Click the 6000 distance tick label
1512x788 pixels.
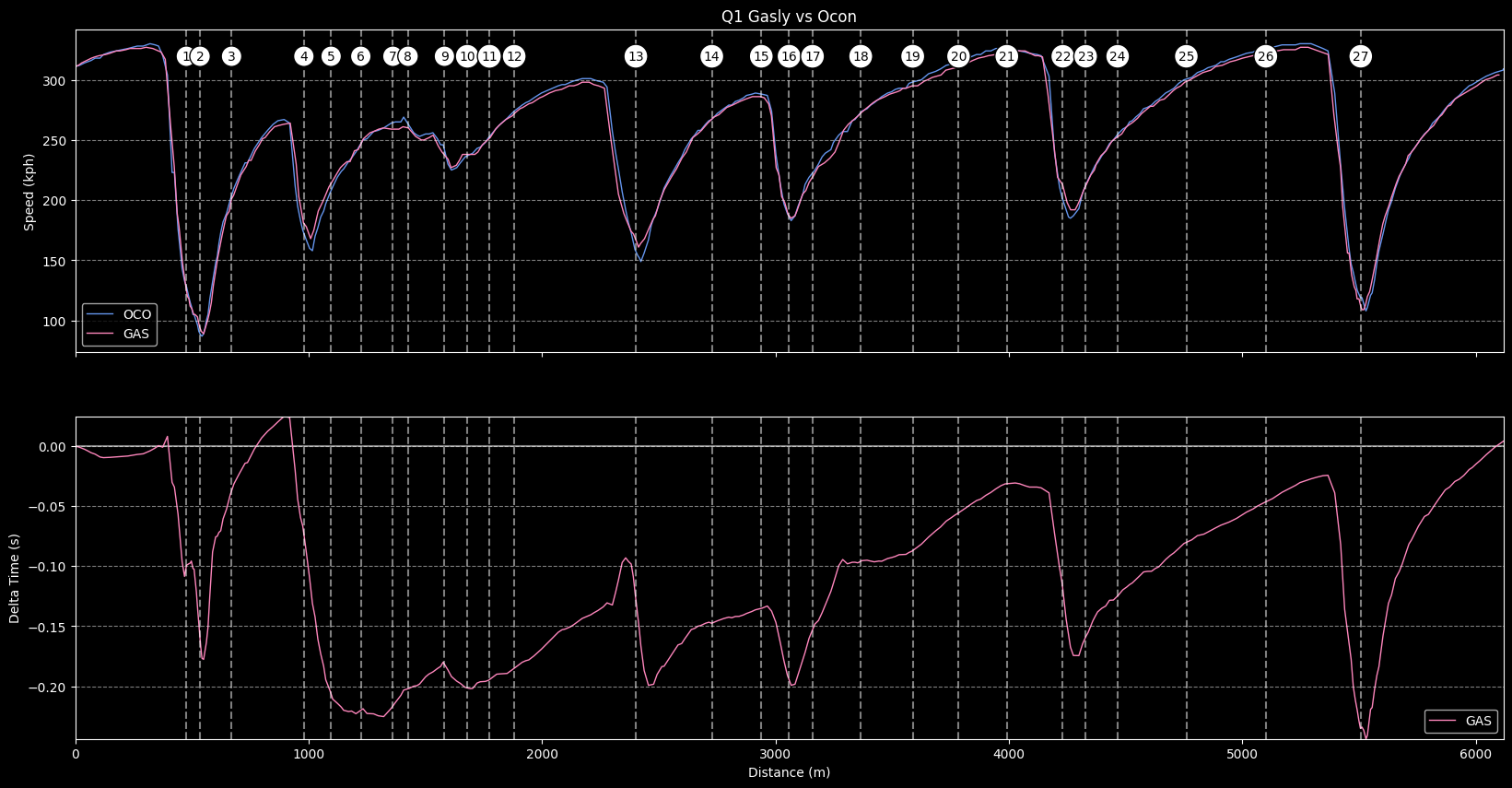tap(1476, 755)
